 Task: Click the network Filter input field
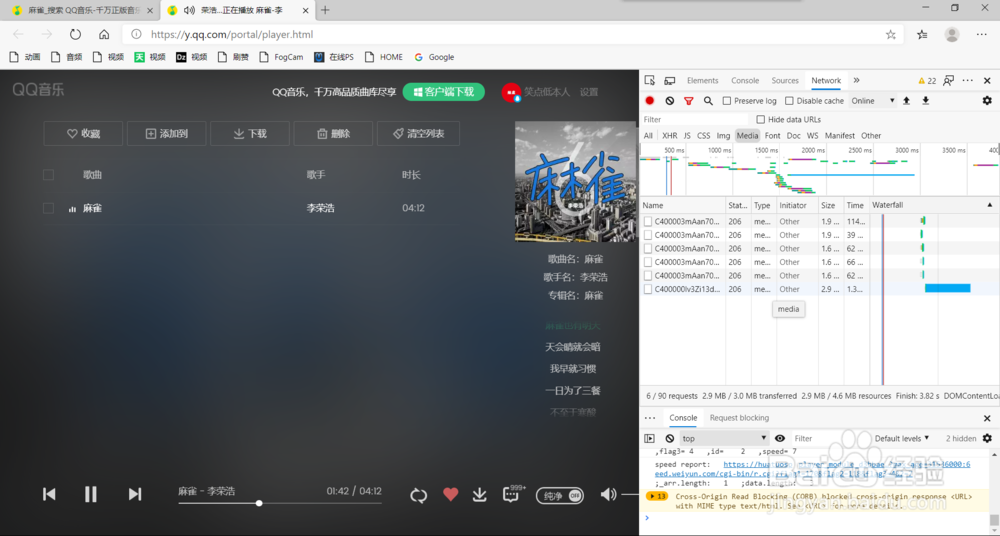[695, 119]
